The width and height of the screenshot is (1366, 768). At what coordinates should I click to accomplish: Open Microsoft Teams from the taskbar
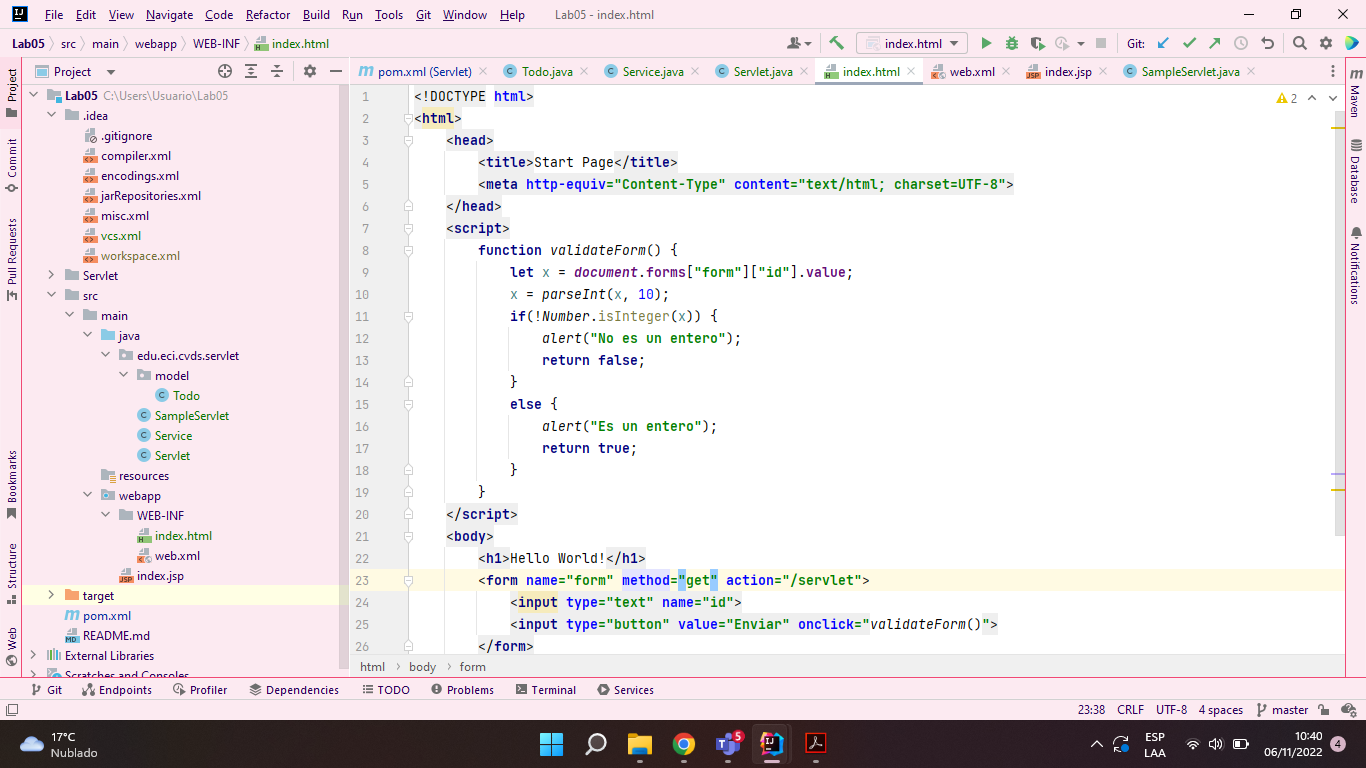[x=728, y=744]
